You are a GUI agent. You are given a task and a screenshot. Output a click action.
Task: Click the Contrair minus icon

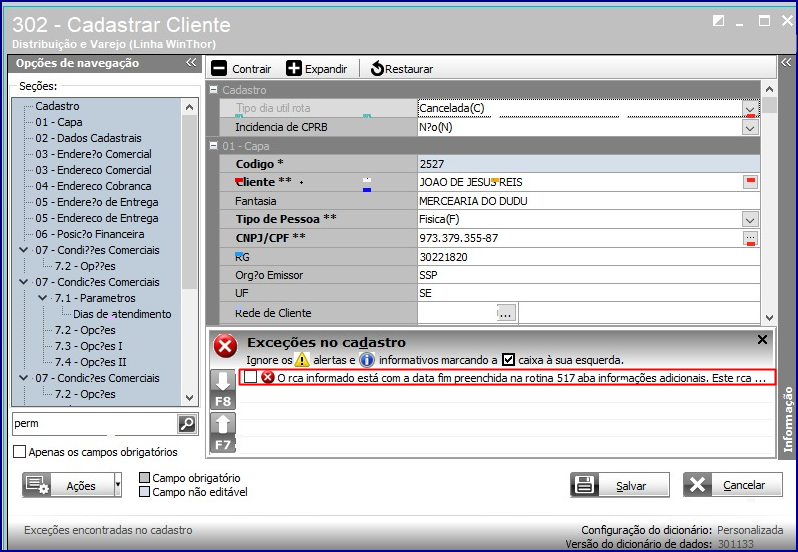coord(219,68)
